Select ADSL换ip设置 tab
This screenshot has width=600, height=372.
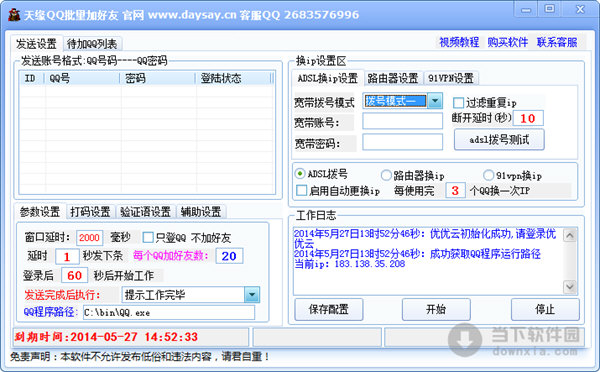[328, 78]
